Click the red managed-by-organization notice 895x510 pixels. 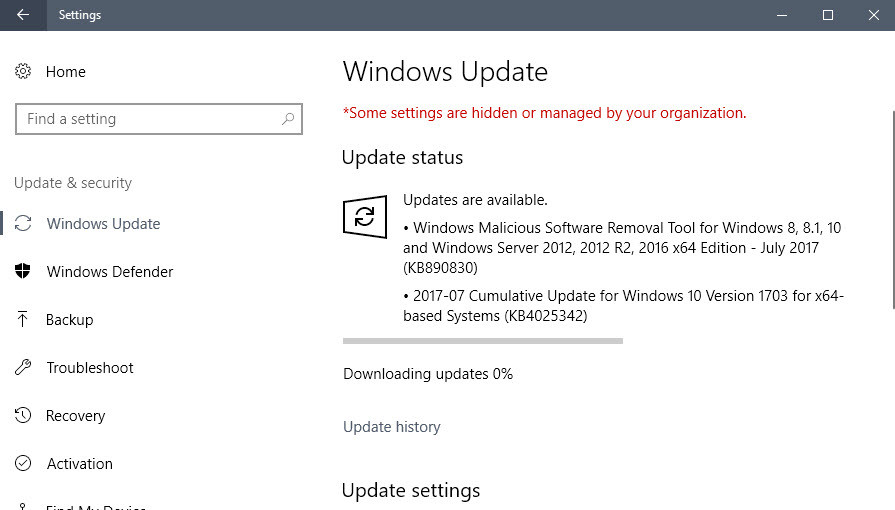coord(545,113)
